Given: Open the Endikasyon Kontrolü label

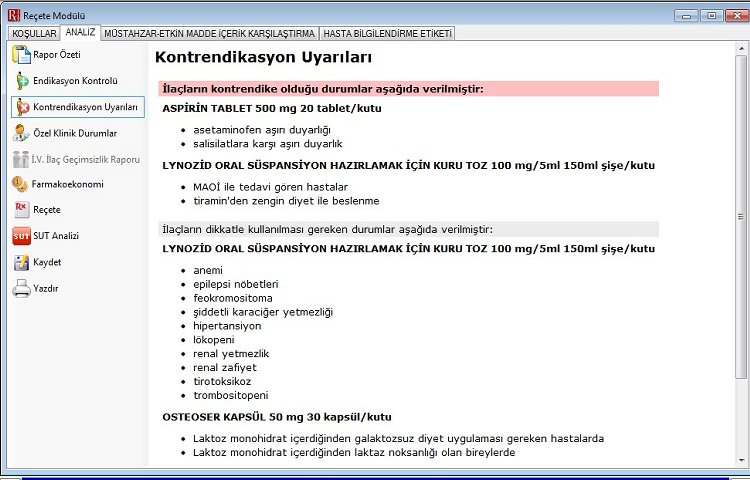Looking at the screenshot, I should (75, 81).
